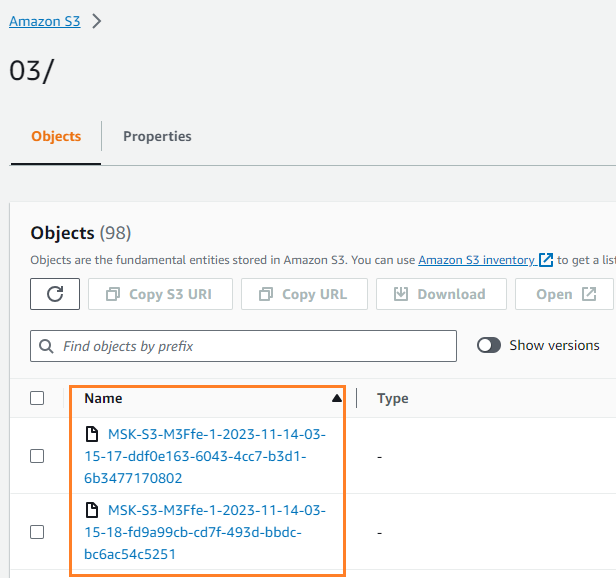The image size is (616, 583).
Task: Click the search magnifier icon
Action: click(46, 346)
